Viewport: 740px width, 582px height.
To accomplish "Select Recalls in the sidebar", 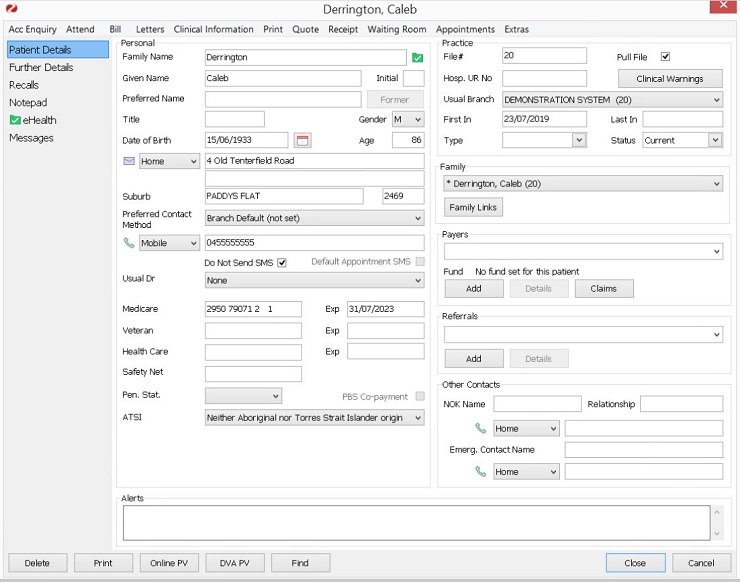I will coord(24,85).
